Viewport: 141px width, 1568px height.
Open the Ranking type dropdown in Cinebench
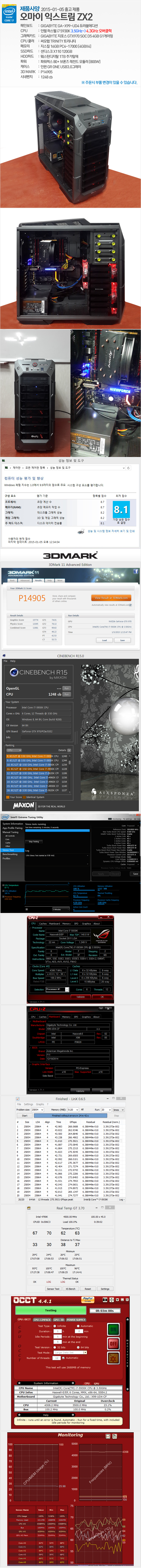(x=14, y=750)
